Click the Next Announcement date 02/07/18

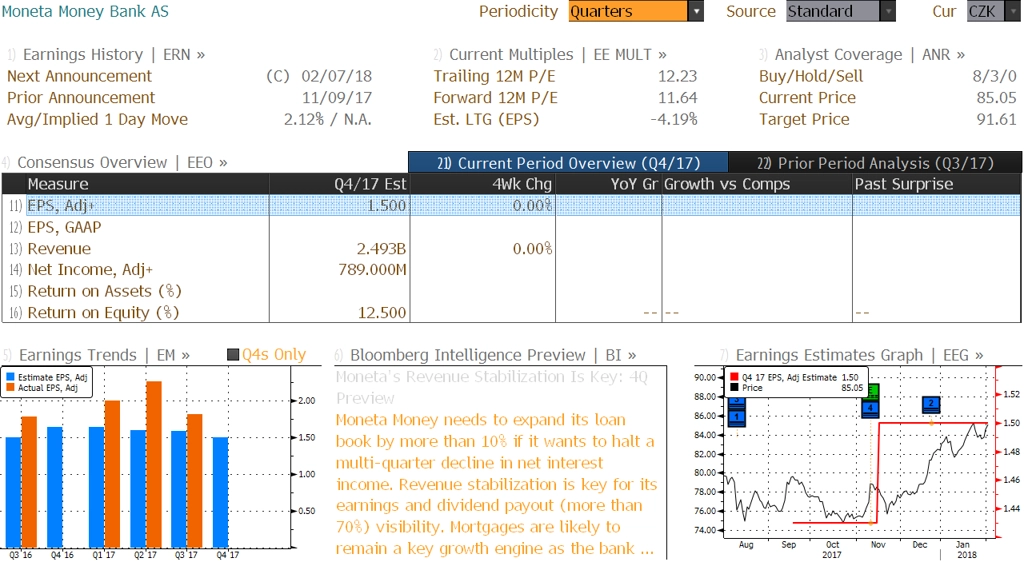[336, 76]
